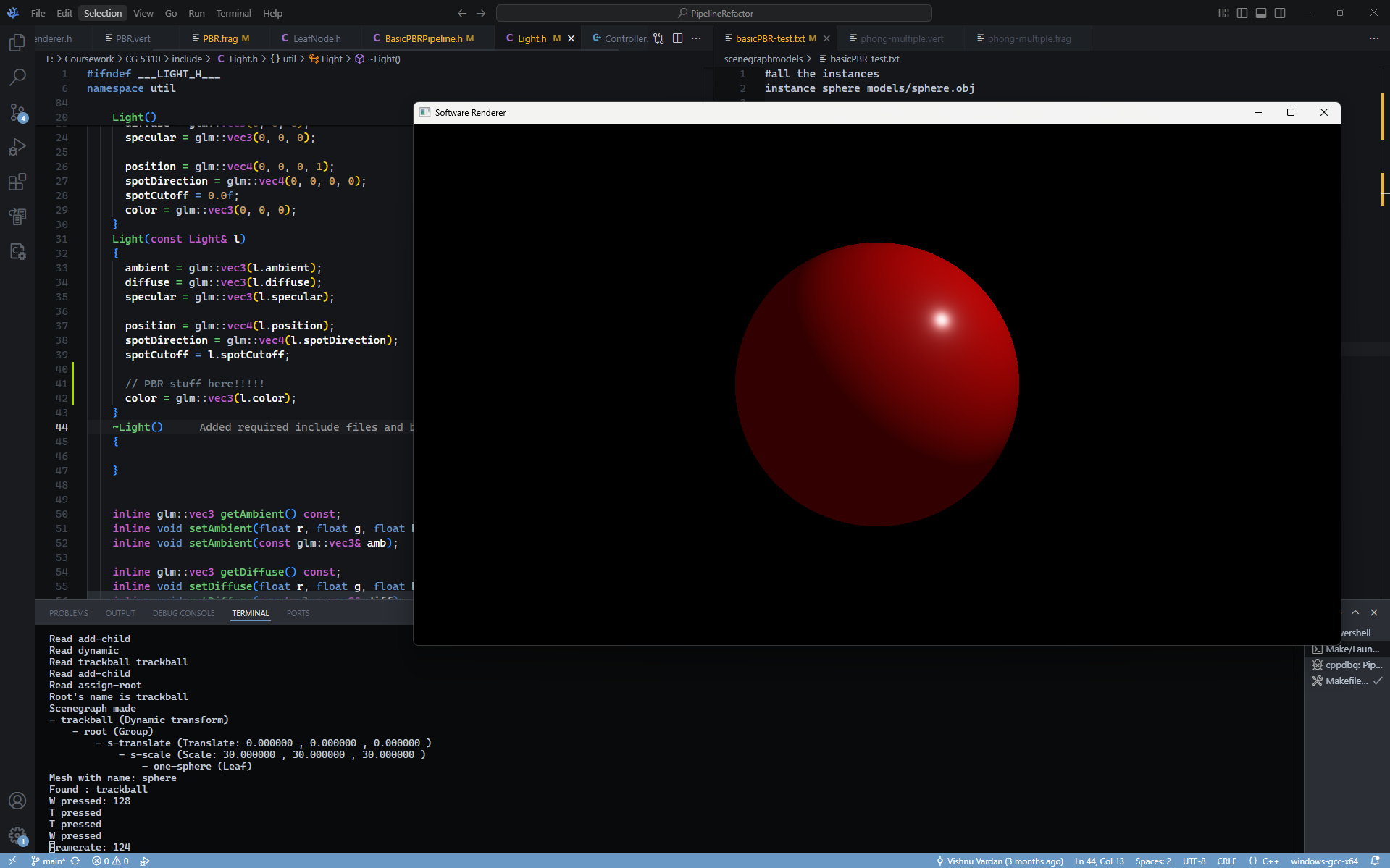Maximize the panel with the chevron-up arrow
Screen dimensions: 1390x868
(x=1355, y=612)
